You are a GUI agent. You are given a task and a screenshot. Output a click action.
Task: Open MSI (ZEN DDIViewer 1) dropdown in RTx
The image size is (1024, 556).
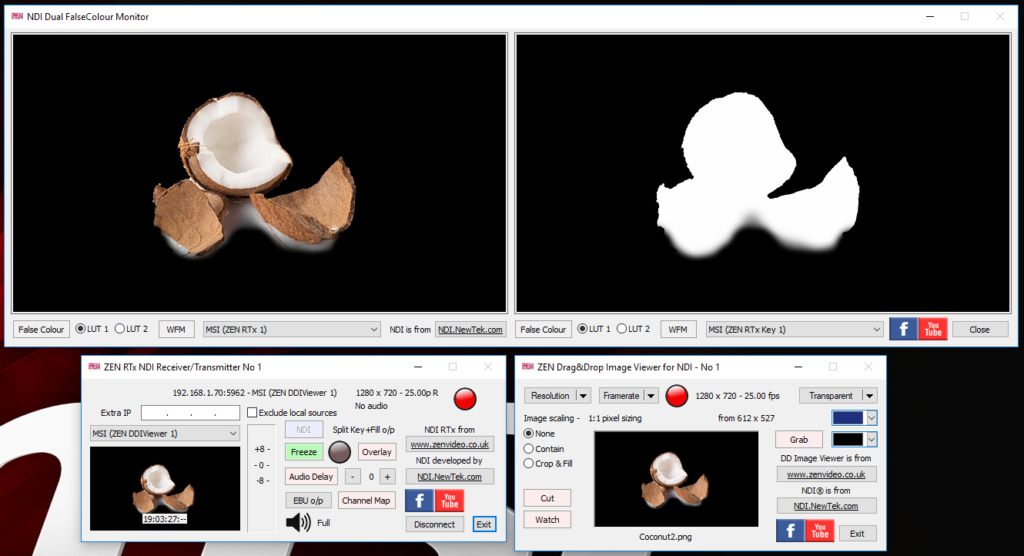tap(165, 433)
